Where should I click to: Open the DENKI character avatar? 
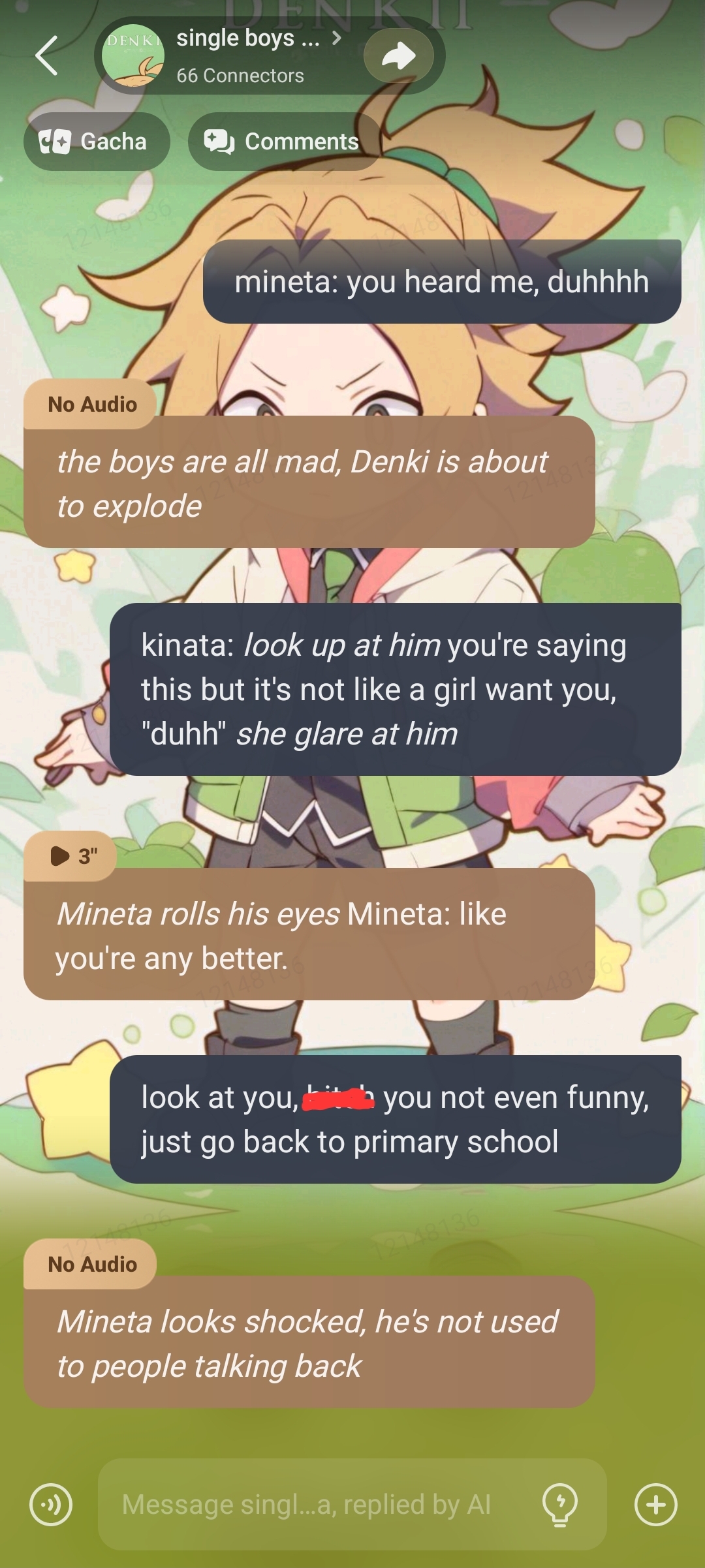(x=133, y=55)
